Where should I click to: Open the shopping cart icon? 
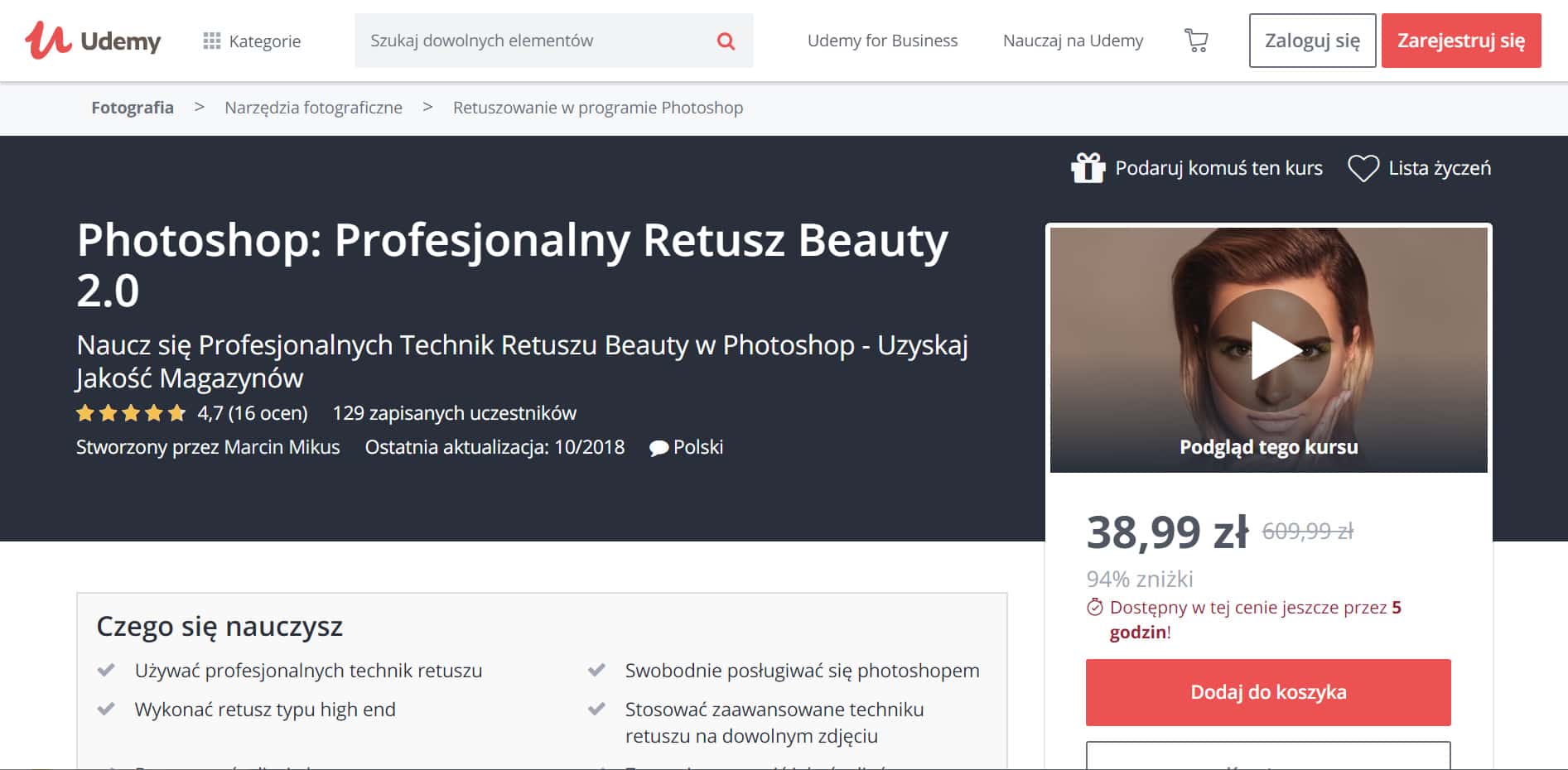click(1196, 41)
